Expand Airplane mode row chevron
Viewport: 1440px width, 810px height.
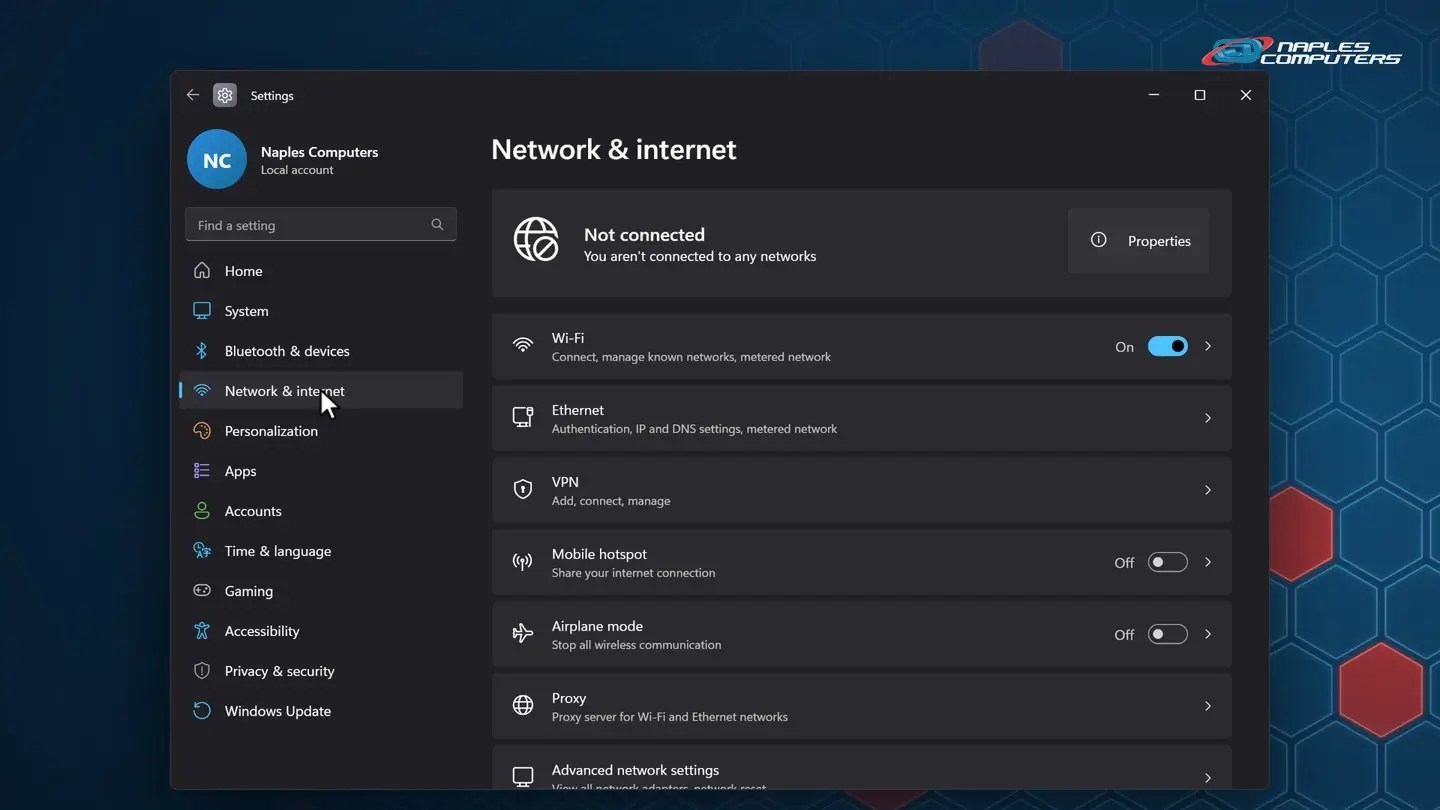1208,634
